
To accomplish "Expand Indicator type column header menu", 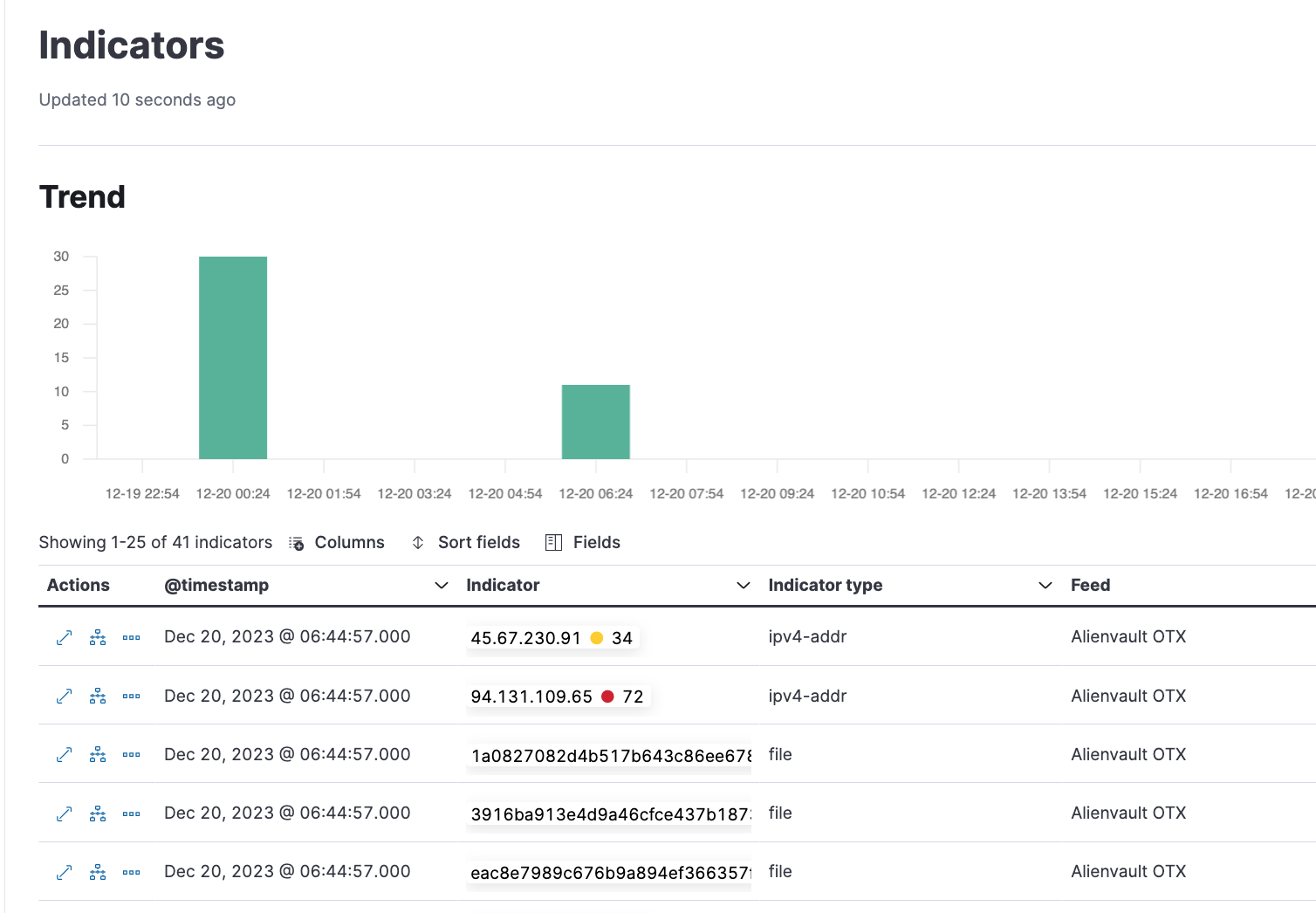I will [1045, 586].
